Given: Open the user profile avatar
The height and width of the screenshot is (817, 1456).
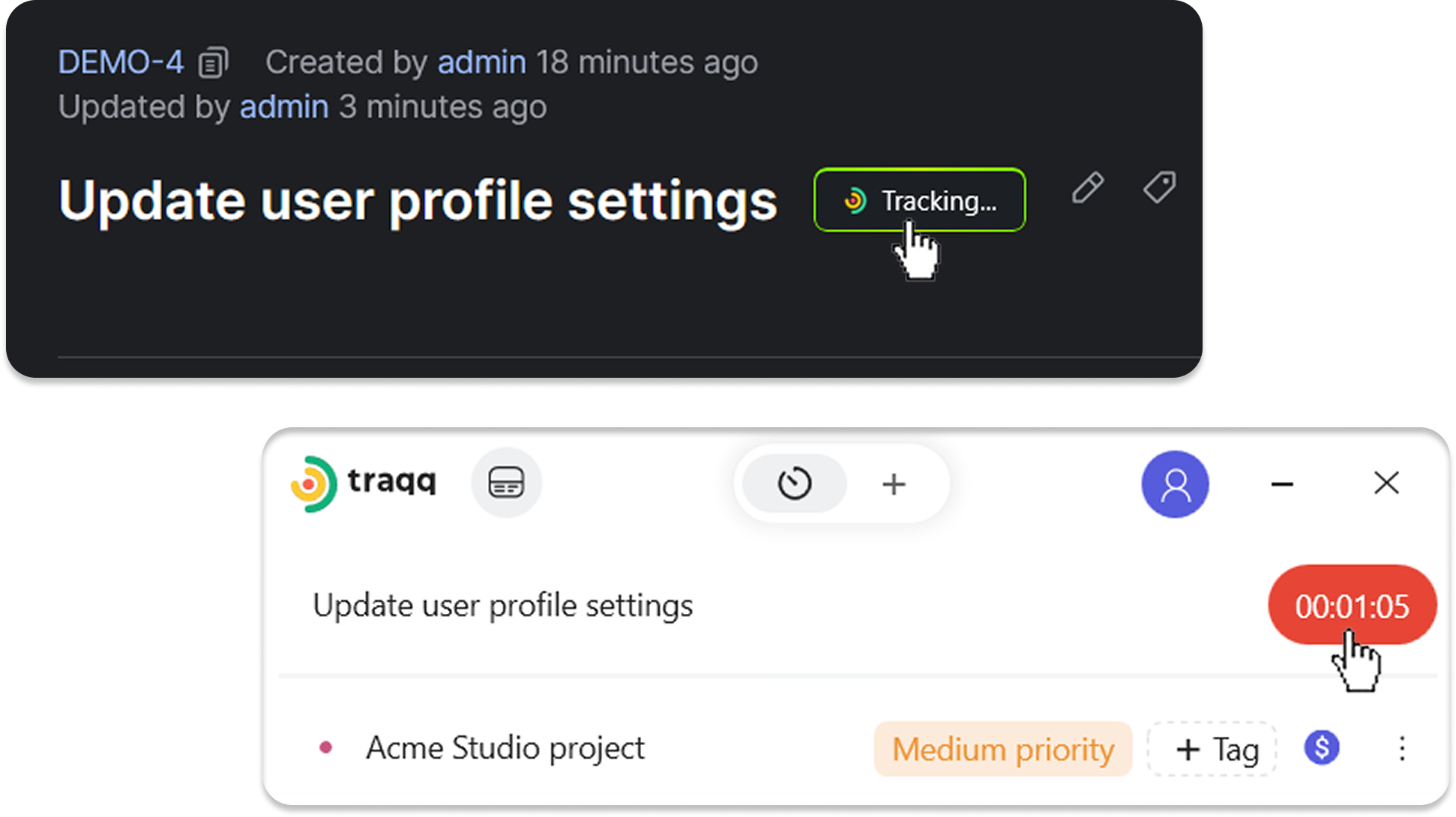Looking at the screenshot, I should point(1175,484).
